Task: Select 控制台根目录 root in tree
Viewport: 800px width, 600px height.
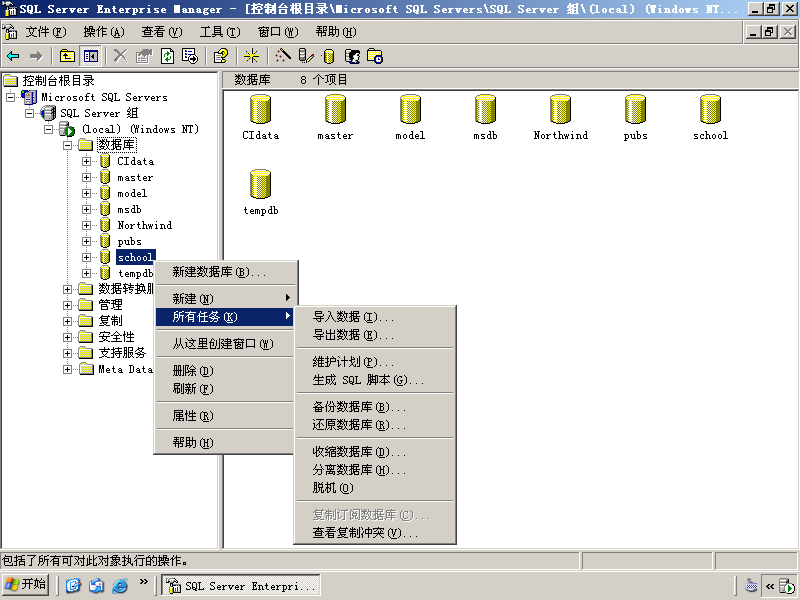Action: click(x=58, y=81)
